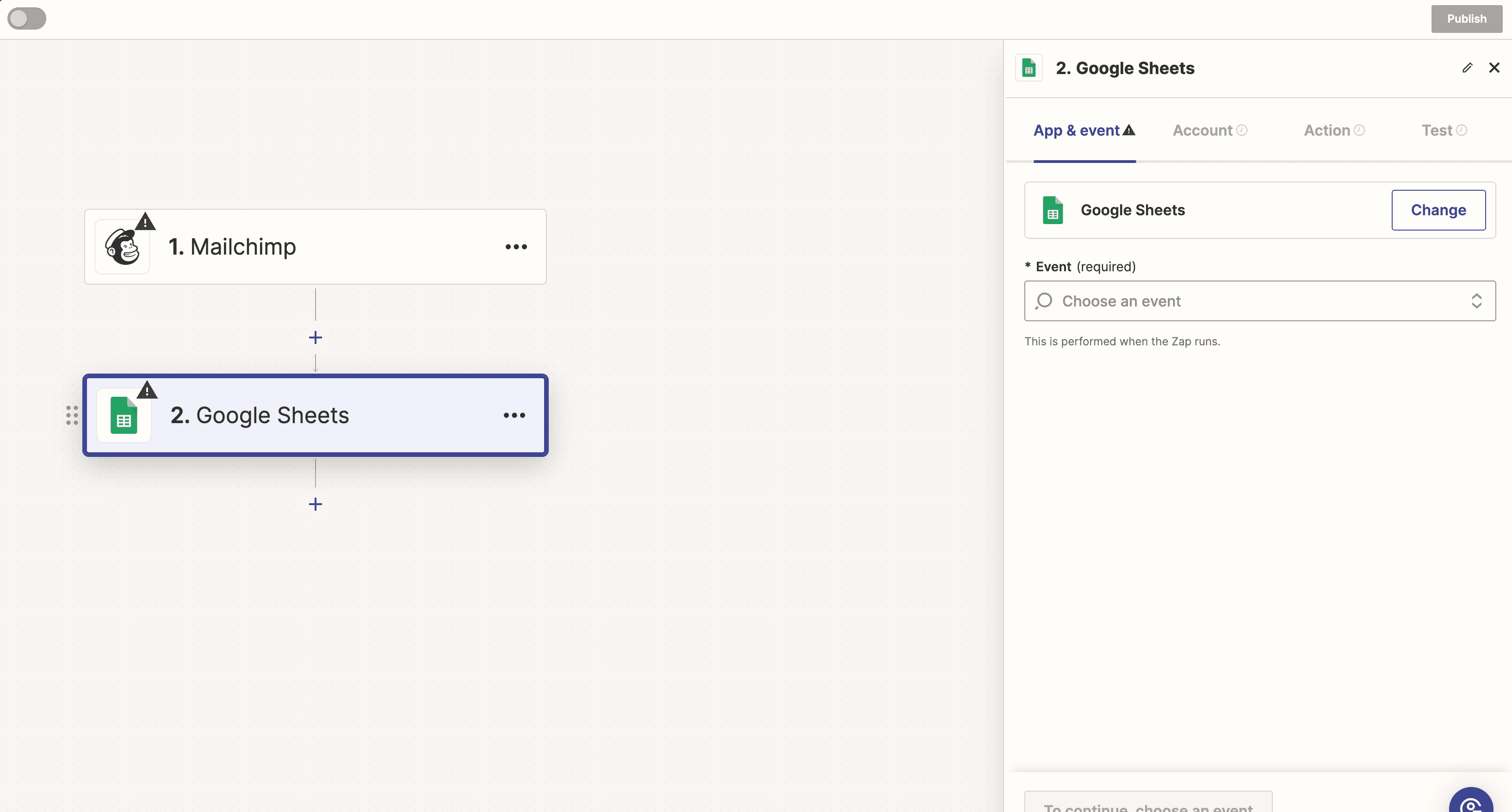The width and height of the screenshot is (1512, 812).
Task: Open the Google Sheets step three-dot menu
Action: click(514, 415)
